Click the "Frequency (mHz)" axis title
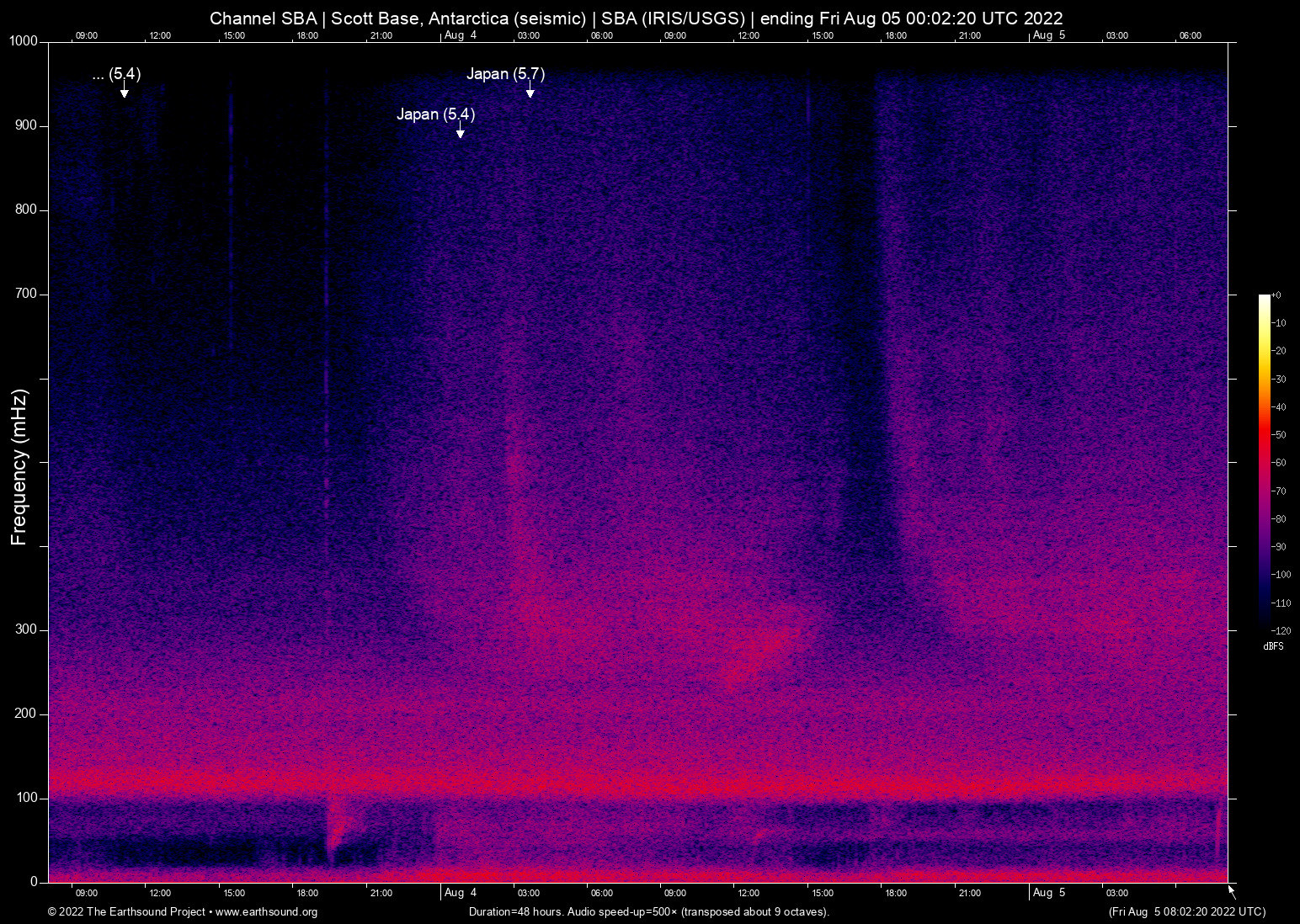Viewport: 1300px width, 924px height. (x=19, y=467)
